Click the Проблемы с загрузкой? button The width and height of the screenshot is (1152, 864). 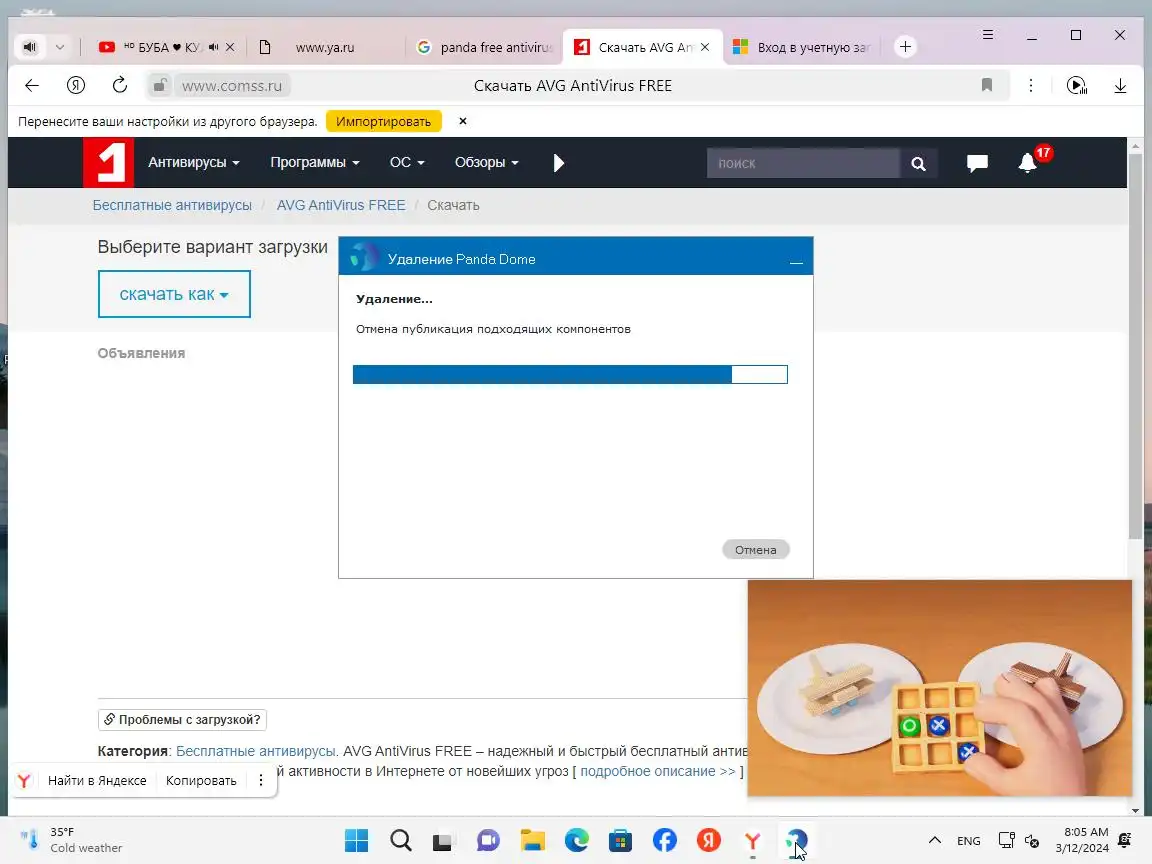point(182,719)
